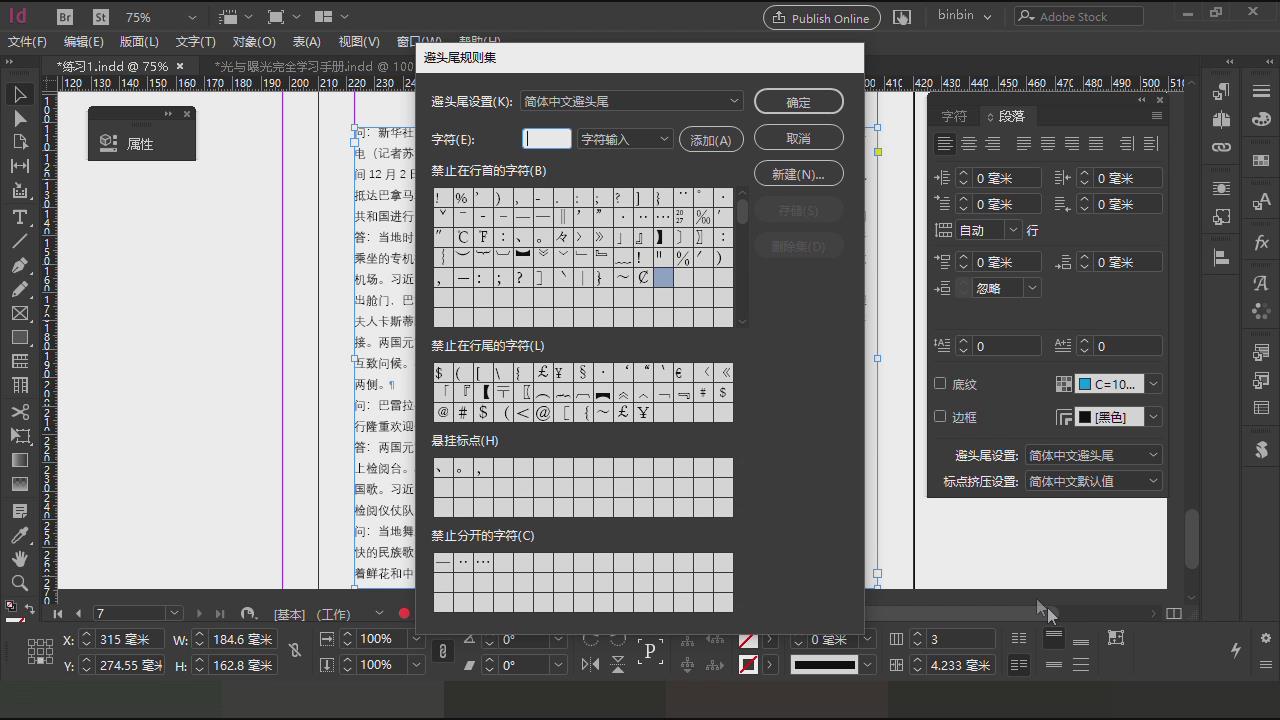Screen dimensions: 1280x720
Task: Activate the Zoom magnifier tool
Action: coord(19,583)
